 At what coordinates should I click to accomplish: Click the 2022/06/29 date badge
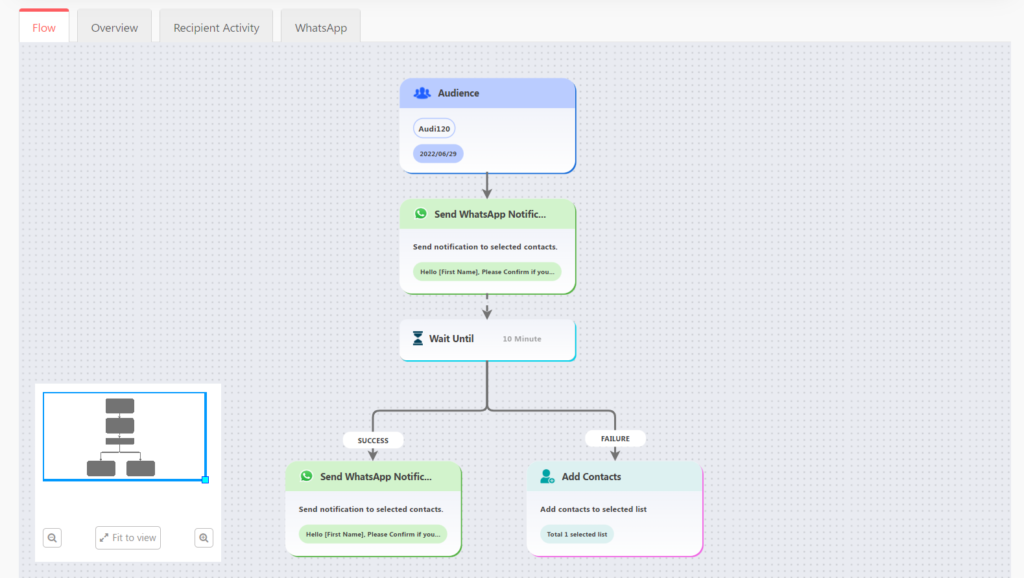438,154
